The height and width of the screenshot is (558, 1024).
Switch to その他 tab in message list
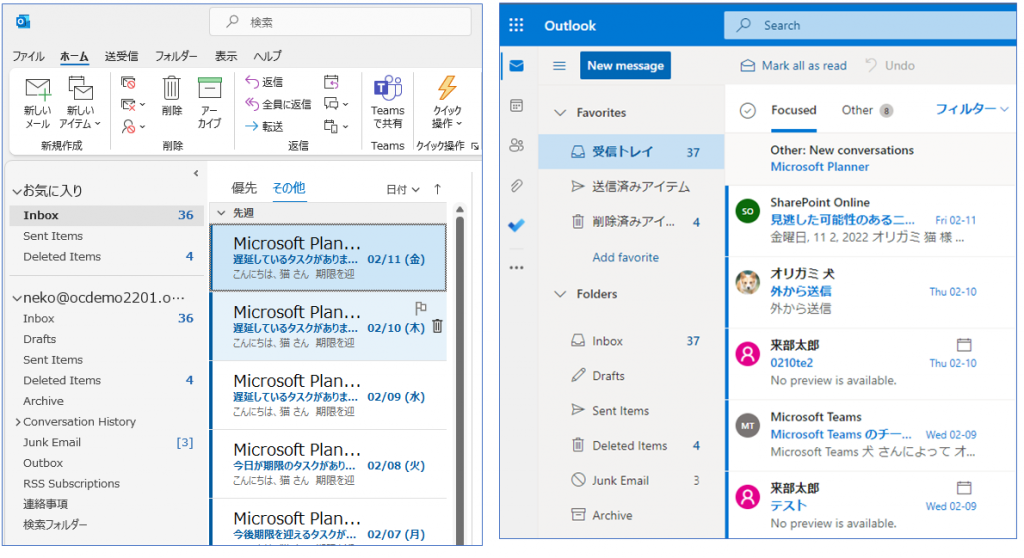[x=289, y=188]
